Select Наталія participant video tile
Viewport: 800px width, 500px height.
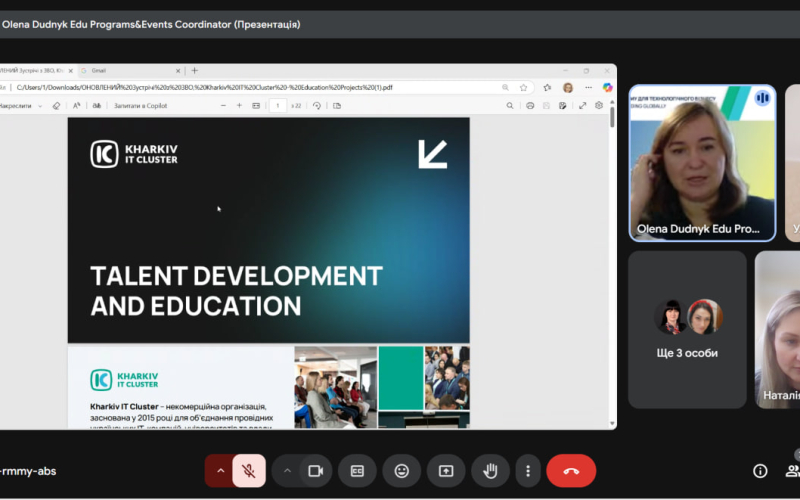[x=778, y=330]
